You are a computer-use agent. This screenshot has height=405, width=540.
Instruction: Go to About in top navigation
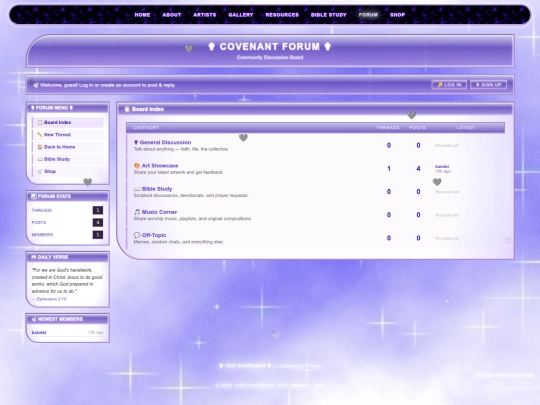(x=172, y=15)
